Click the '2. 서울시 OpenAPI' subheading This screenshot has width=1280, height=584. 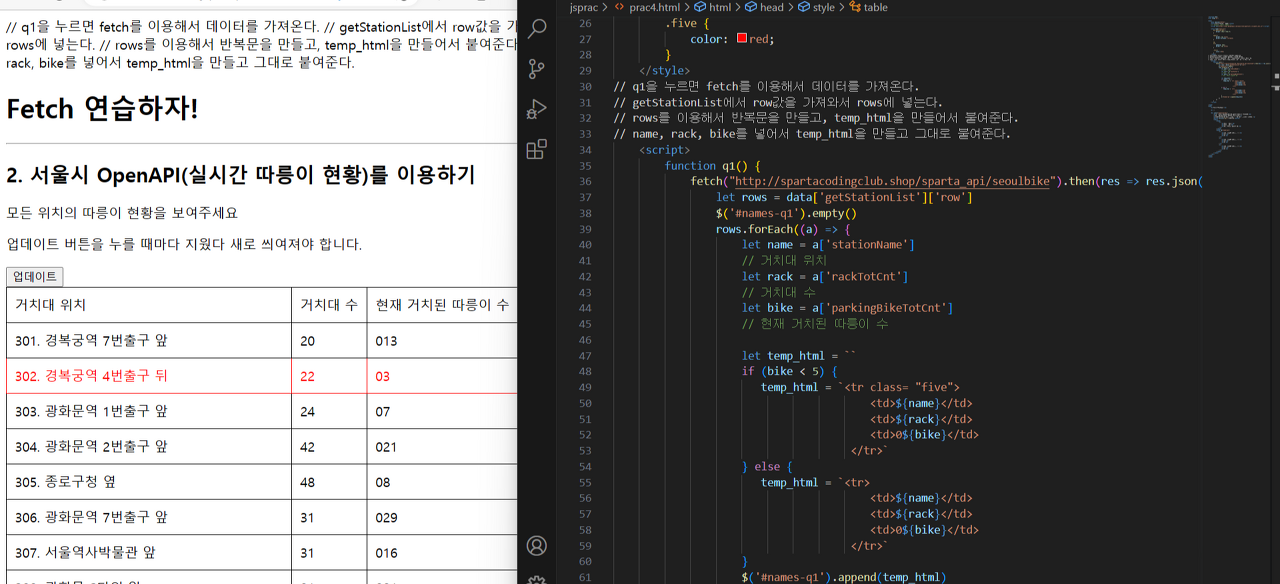click(240, 175)
